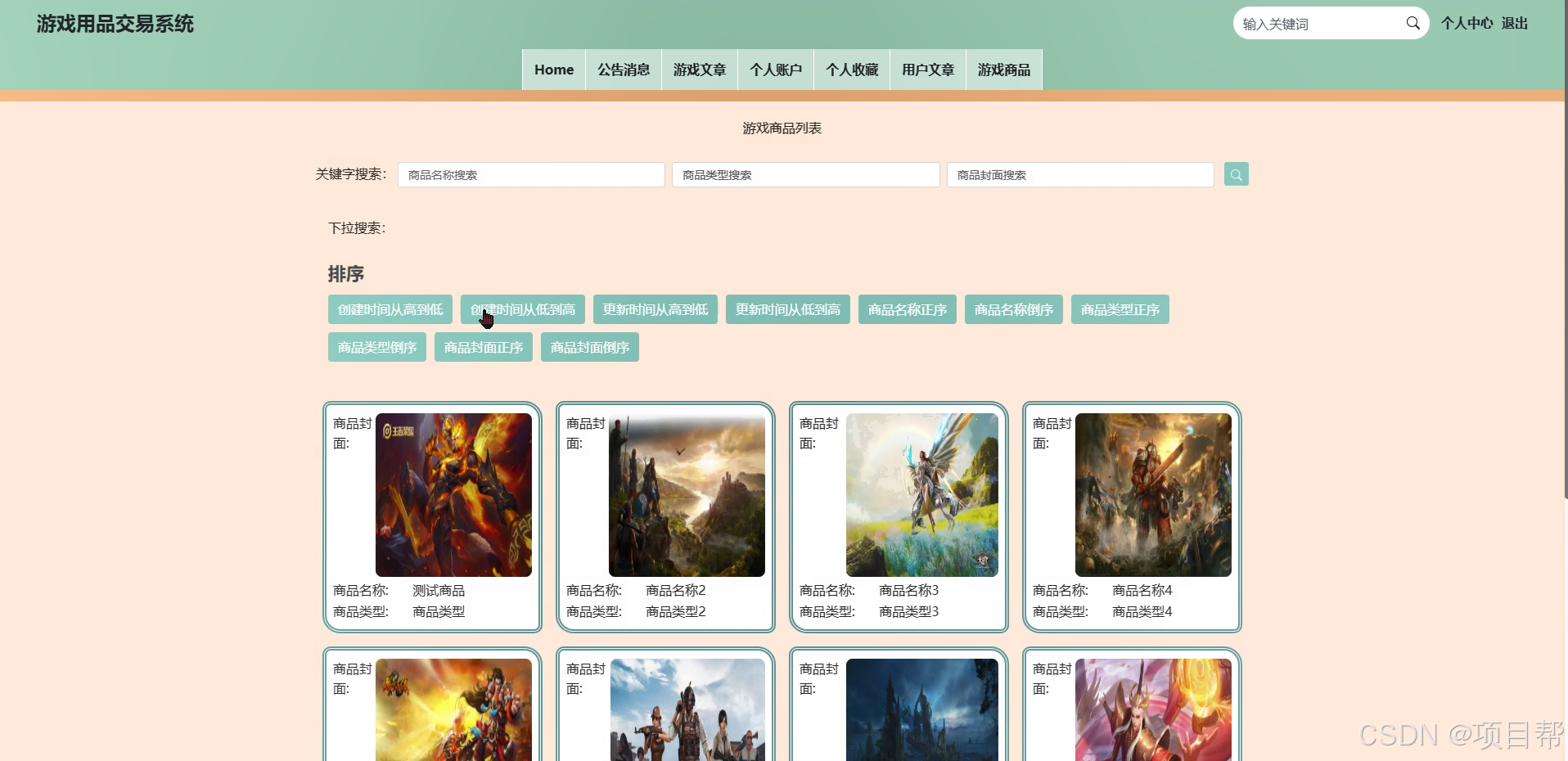Viewport: 1568px width, 761px height.
Task: Apply 商品名称正序 sorting
Action: pos(908,309)
